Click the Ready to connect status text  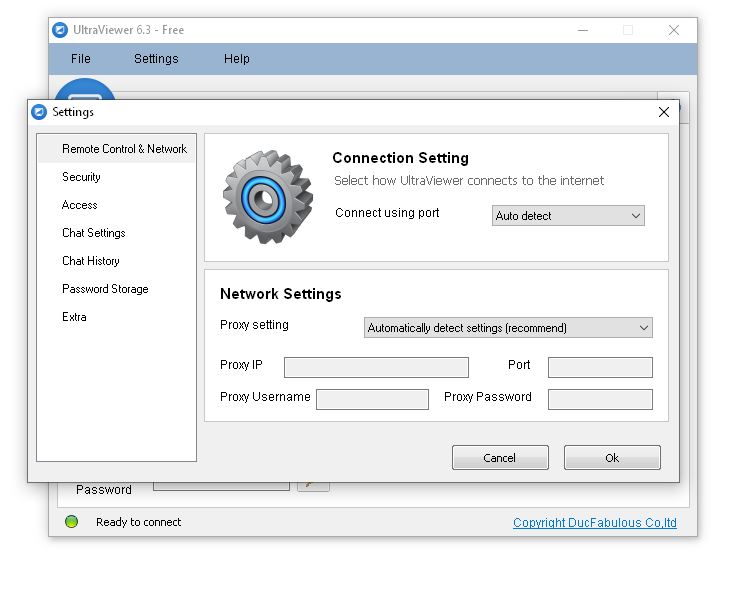coord(138,522)
